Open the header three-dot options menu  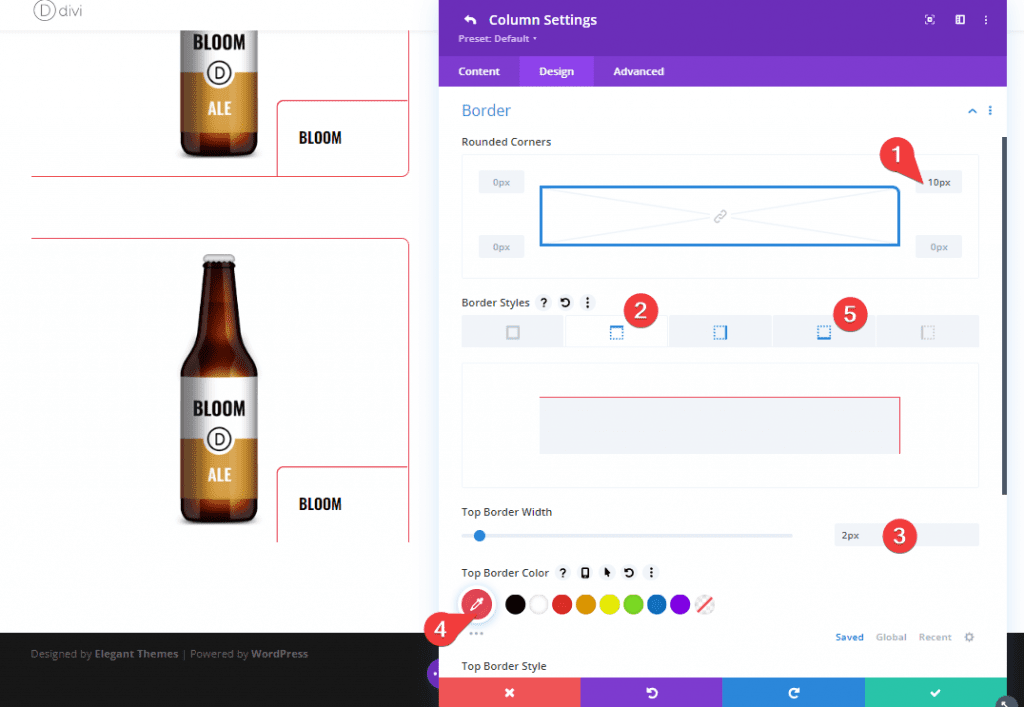pos(985,20)
